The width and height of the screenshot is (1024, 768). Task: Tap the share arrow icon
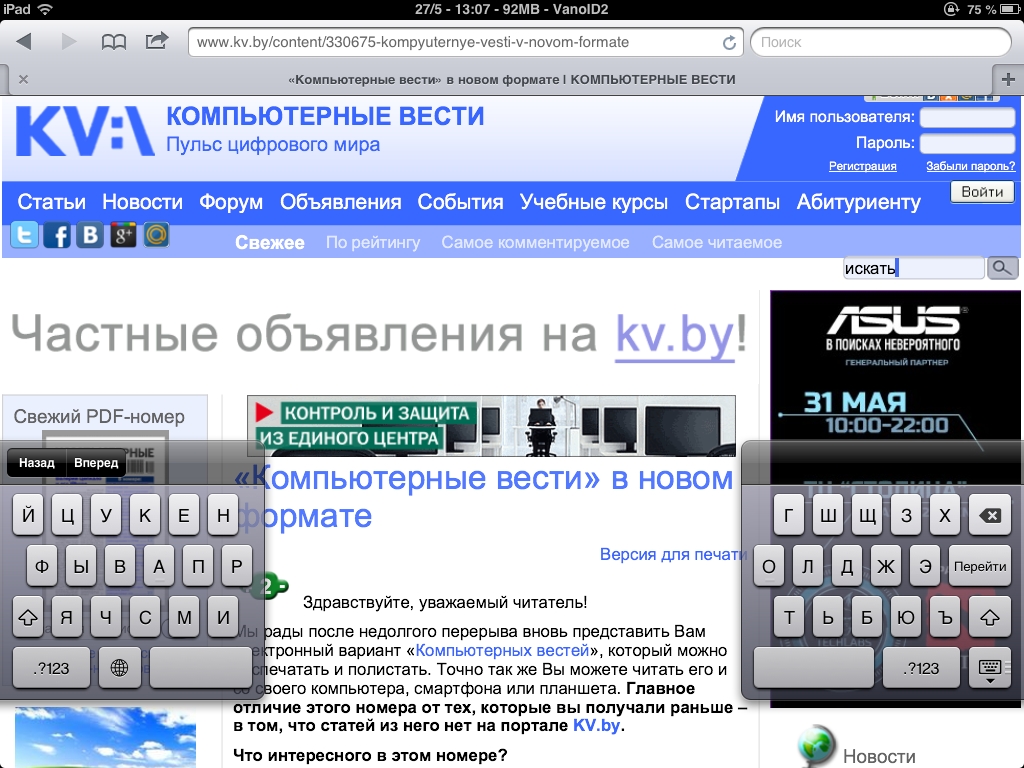157,41
